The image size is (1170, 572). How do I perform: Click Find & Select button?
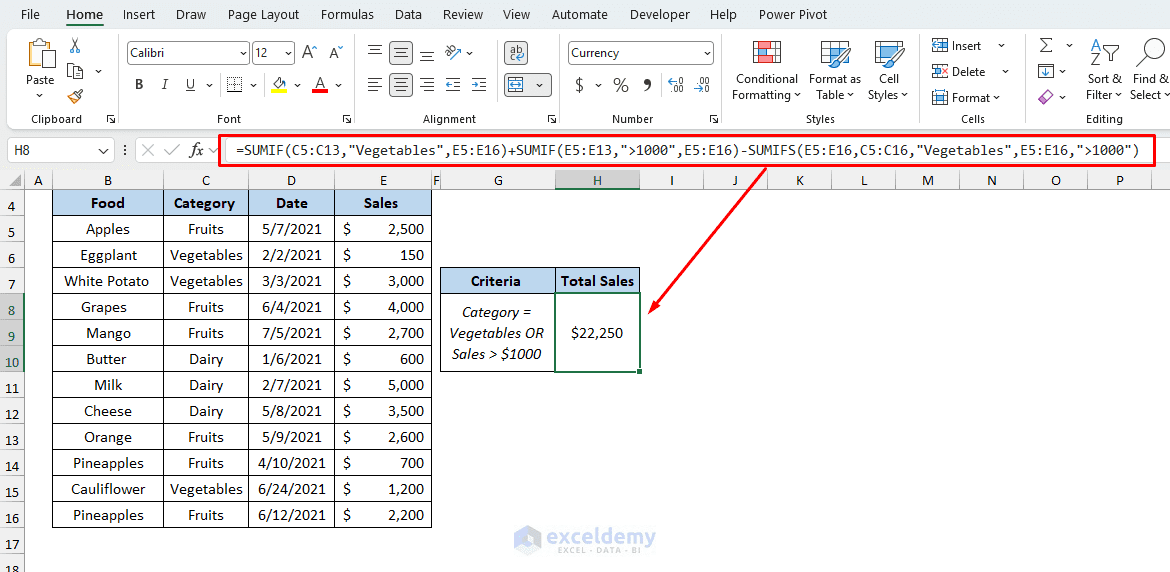[x=1149, y=70]
